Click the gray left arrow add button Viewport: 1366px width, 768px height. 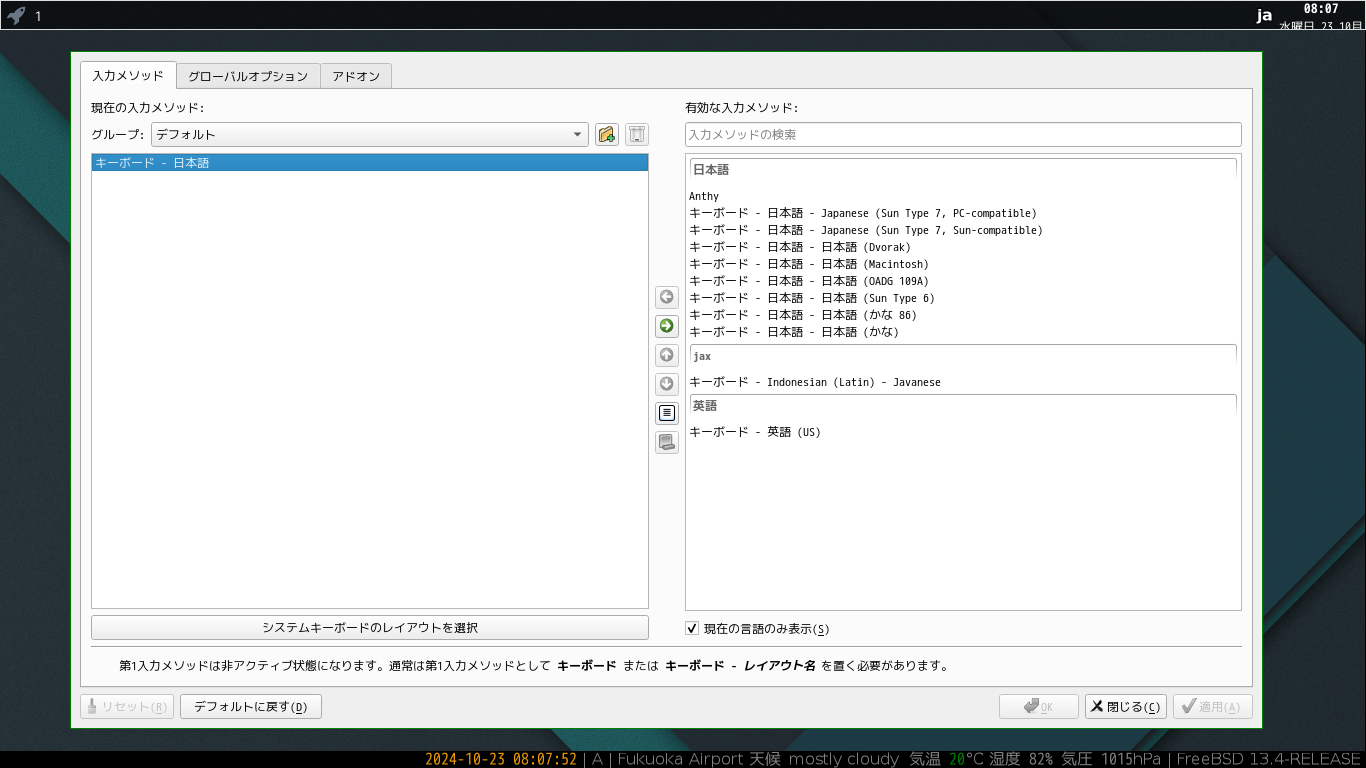tap(667, 297)
